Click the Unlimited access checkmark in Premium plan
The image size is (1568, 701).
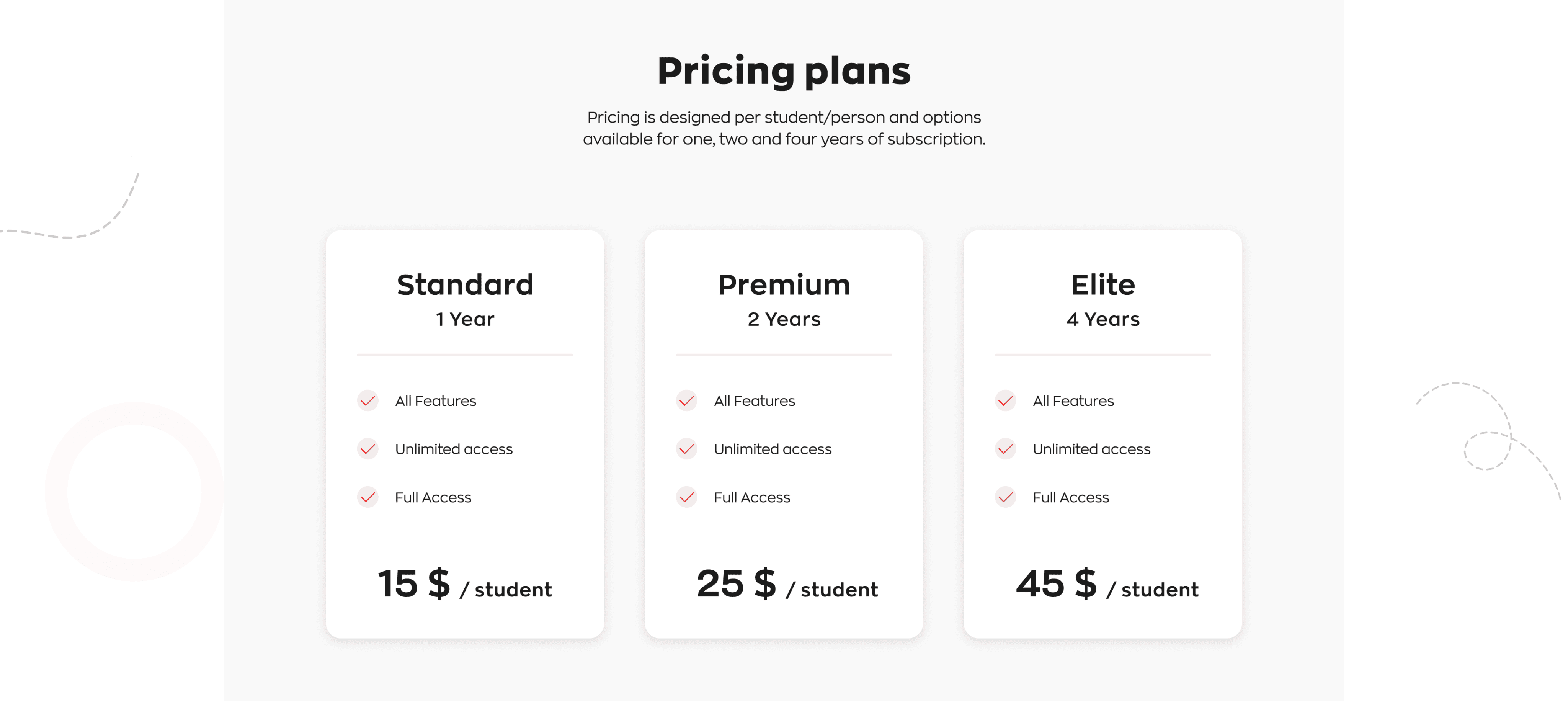coord(687,449)
